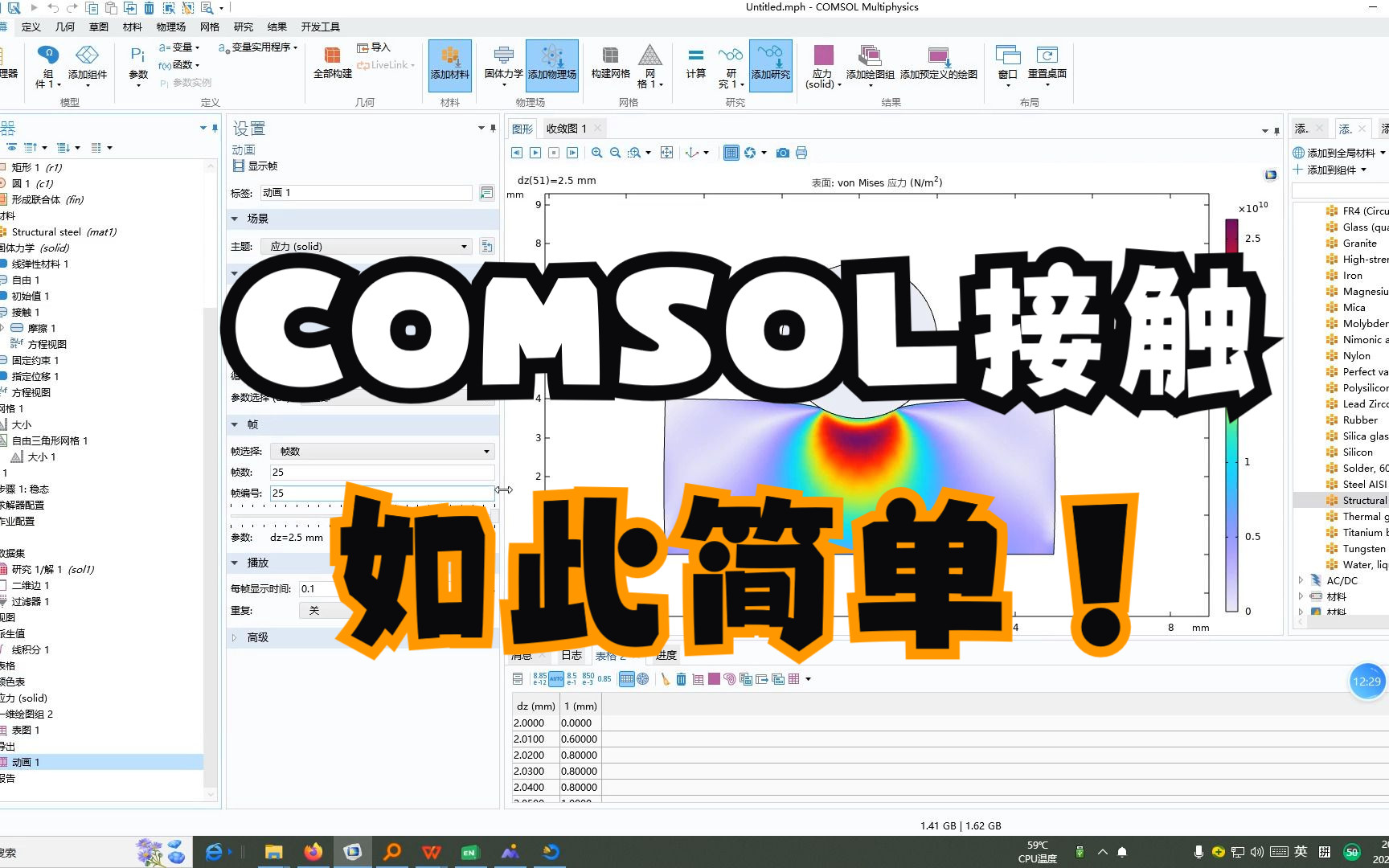Switch to the 日志 tab
The height and width of the screenshot is (868, 1389).
572,655
